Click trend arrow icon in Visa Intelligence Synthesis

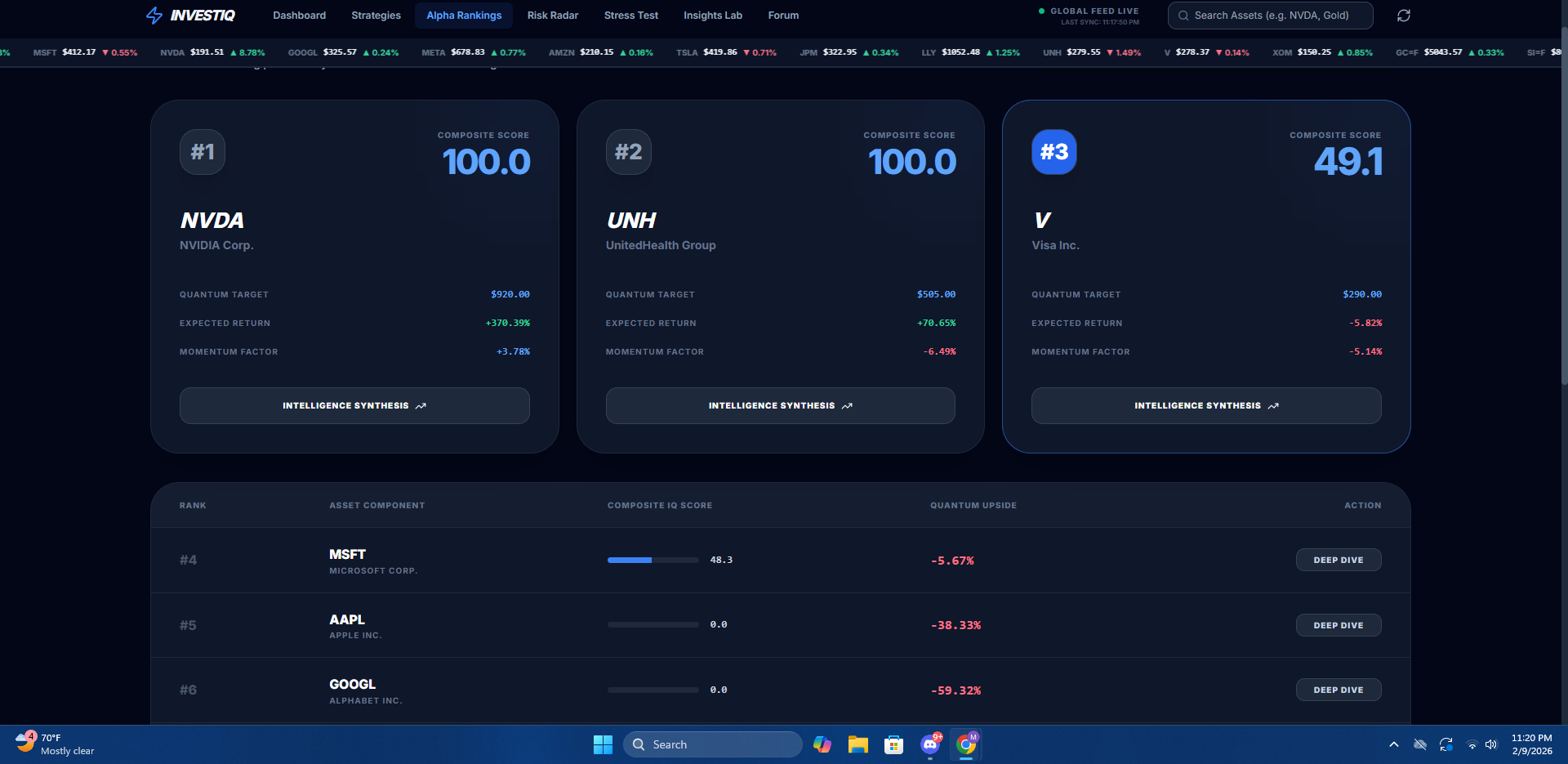[1273, 406]
